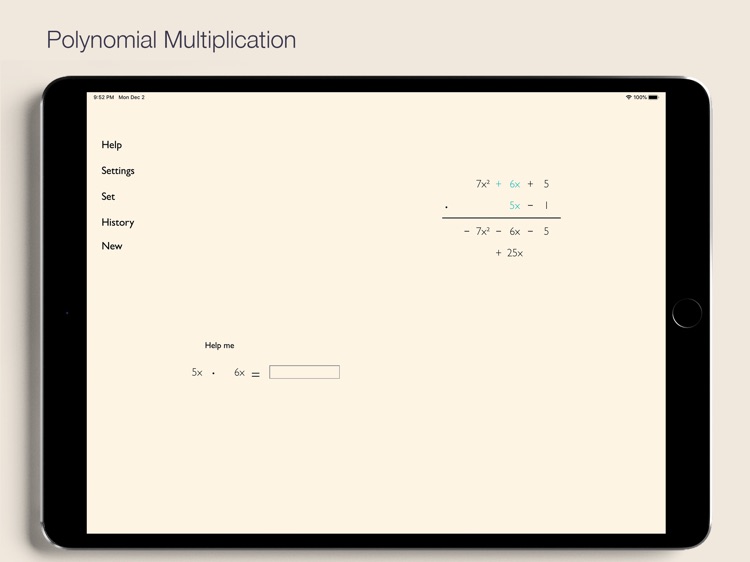
Task: Click the Mon Dec 2 date text
Action: (x=132, y=97)
